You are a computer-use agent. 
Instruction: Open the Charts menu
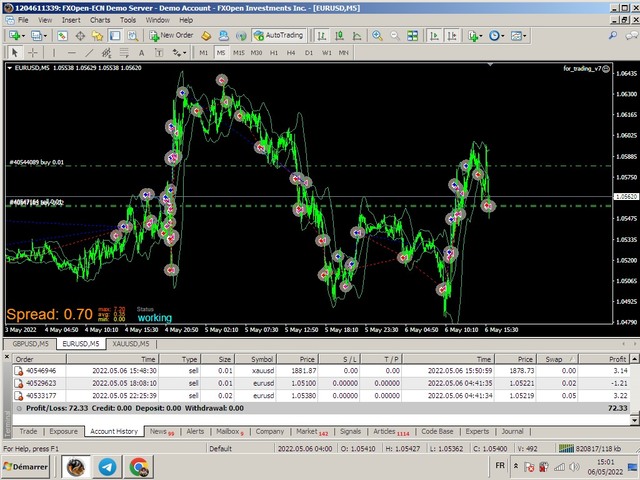(x=100, y=20)
